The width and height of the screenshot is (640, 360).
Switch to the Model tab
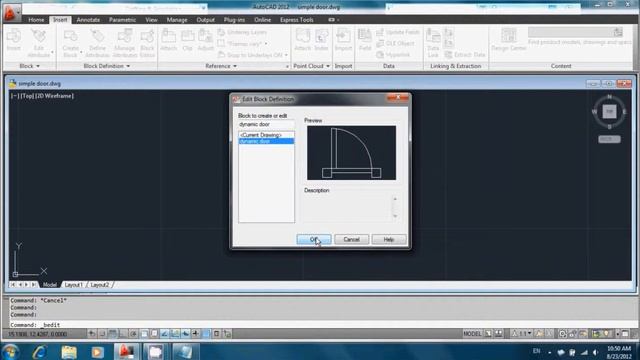[x=50, y=284]
